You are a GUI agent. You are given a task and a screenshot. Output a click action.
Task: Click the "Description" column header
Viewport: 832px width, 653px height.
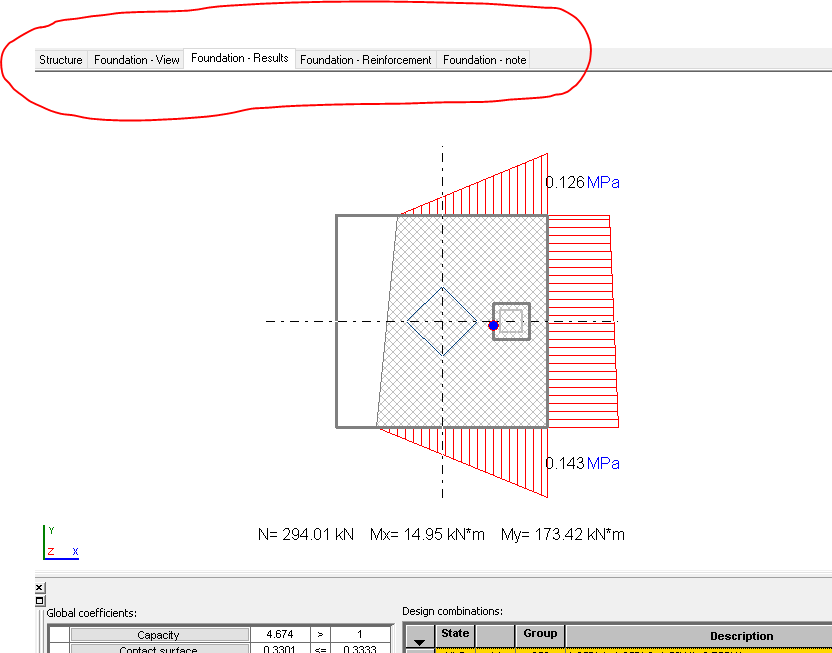[x=741, y=636]
